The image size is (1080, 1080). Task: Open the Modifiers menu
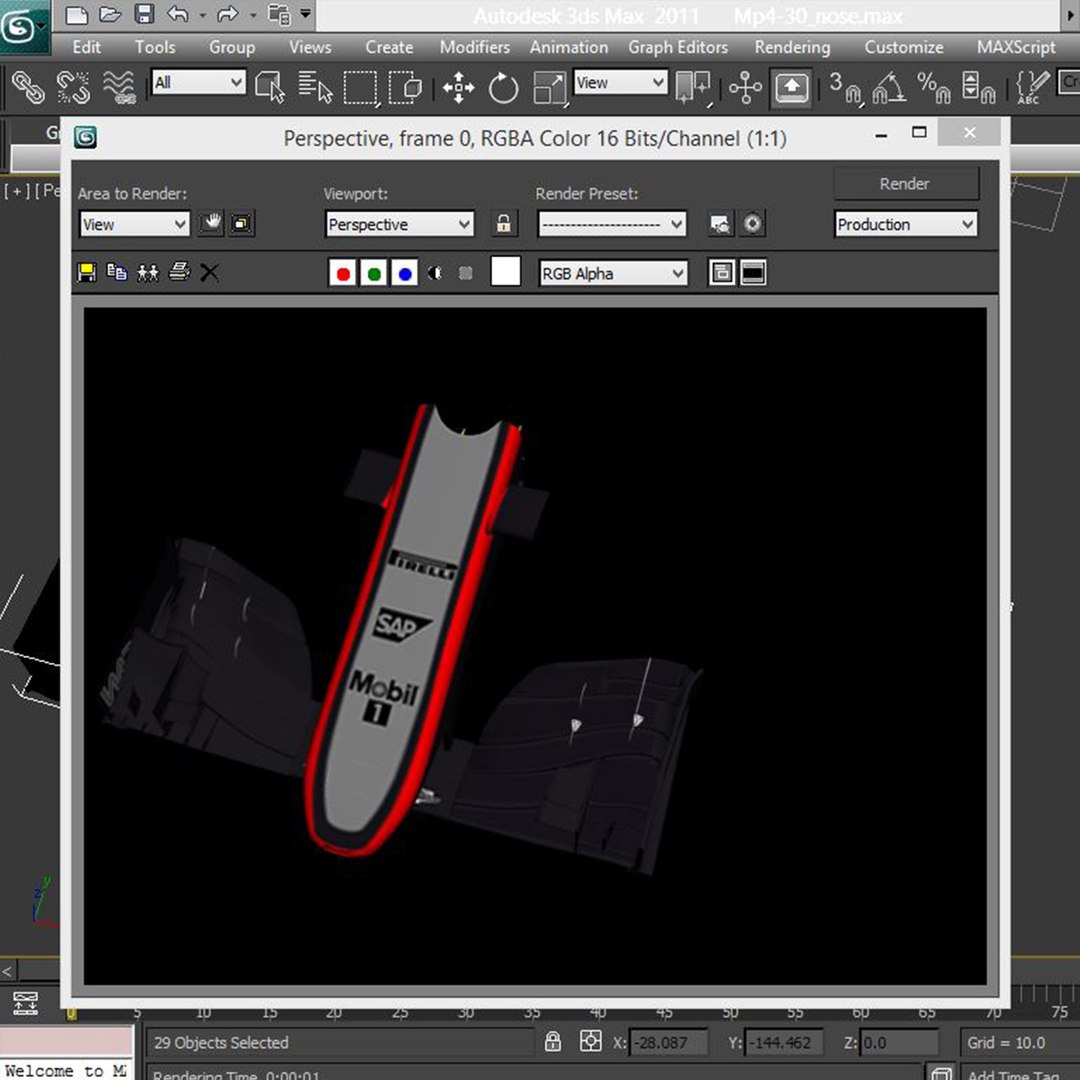(475, 47)
